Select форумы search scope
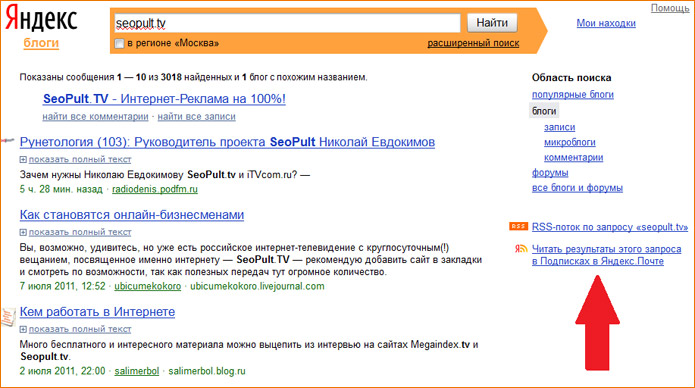695x388 pixels. click(550, 172)
